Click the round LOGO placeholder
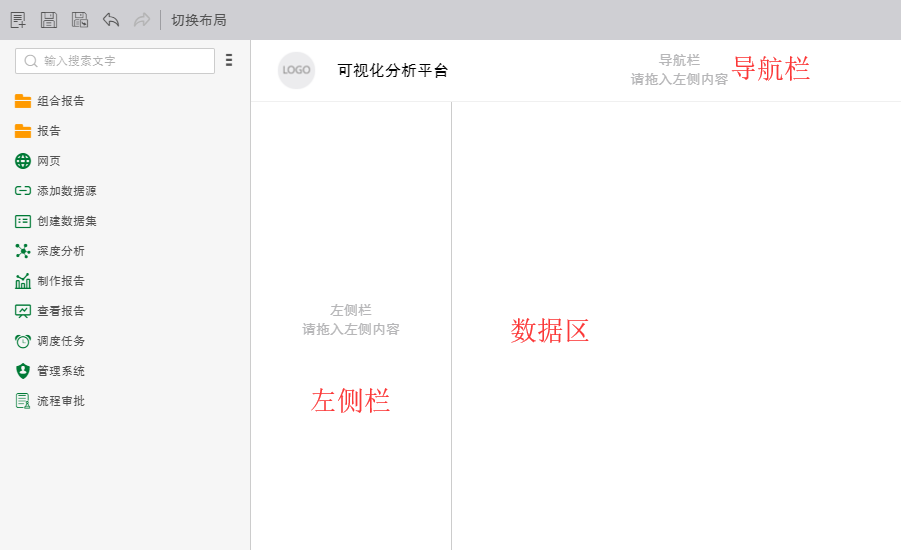 pyautogui.click(x=296, y=70)
